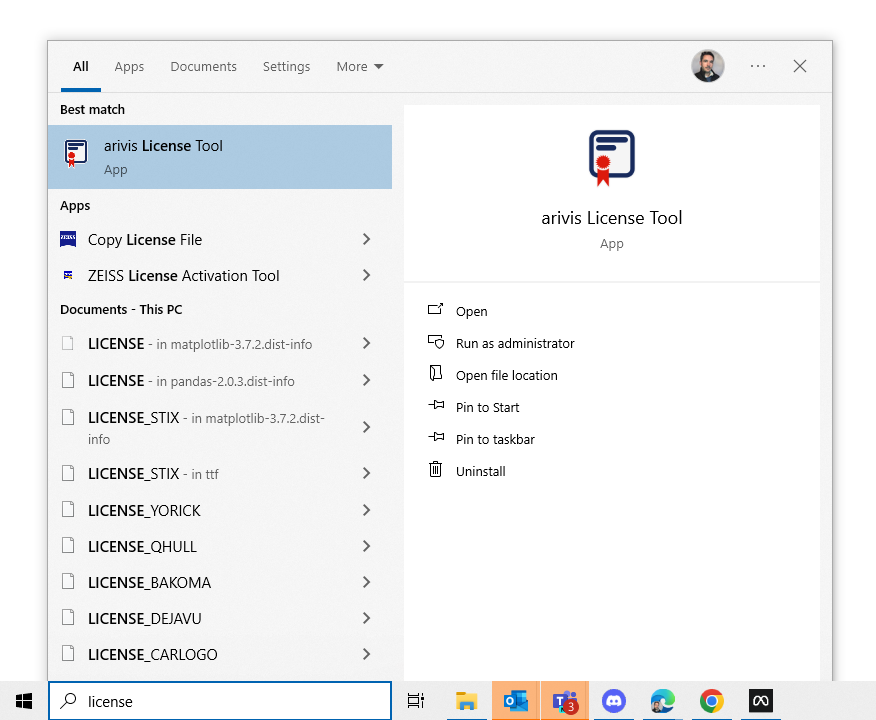Open the ellipsis options menu
Viewport: 876px width, 720px height.
[757, 66]
